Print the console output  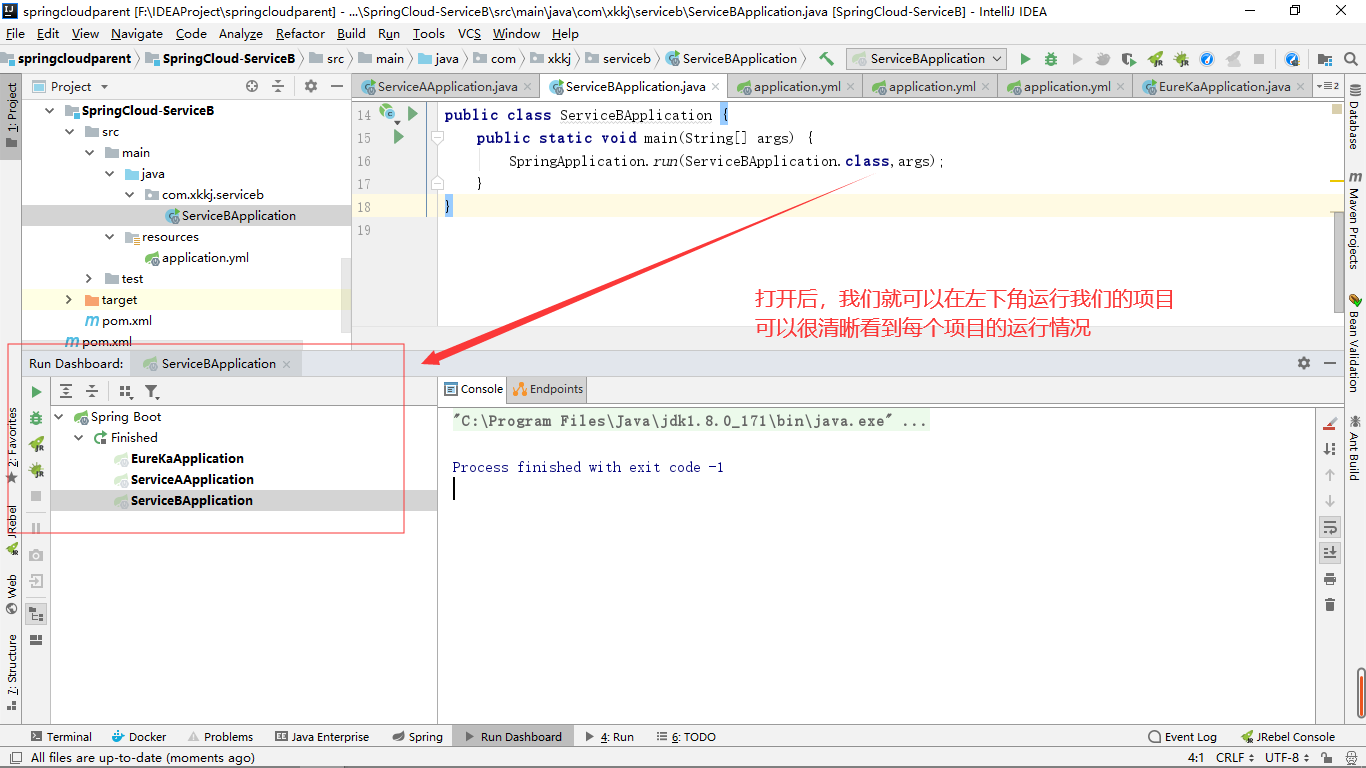pyautogui.click(x=1329, y=579)
